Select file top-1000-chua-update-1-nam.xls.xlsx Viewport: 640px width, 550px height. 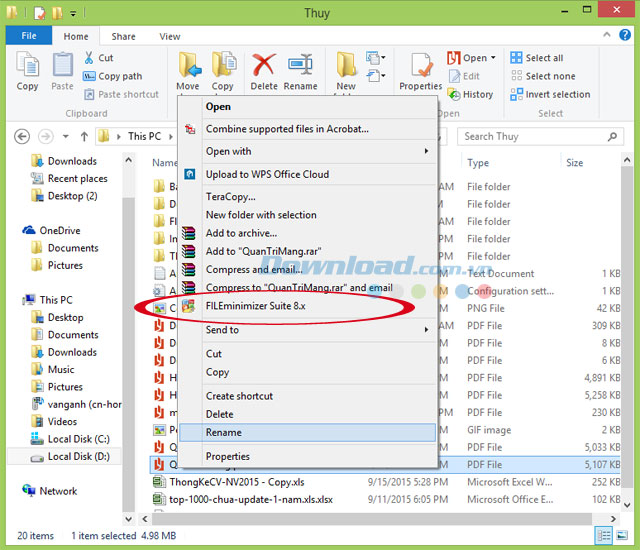click(251, 499)
